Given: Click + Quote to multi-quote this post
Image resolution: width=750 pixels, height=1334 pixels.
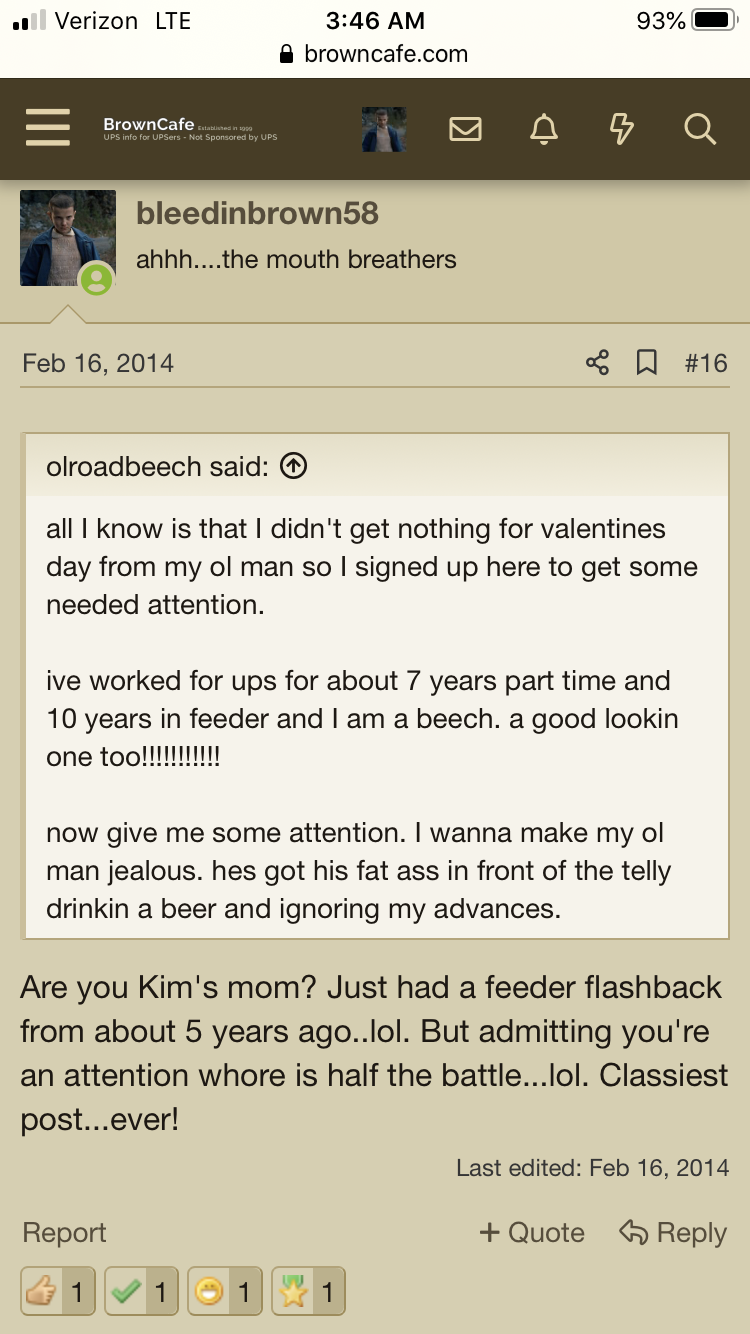Looking at the screenshot, I should pos(532,1233).
